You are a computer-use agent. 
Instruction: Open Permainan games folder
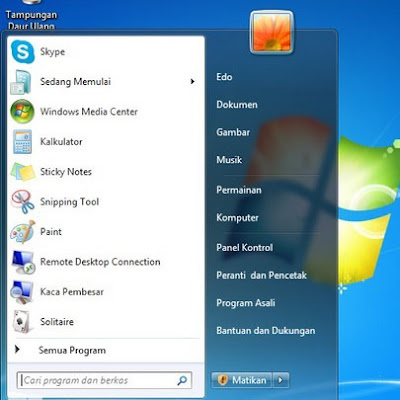[239, 190]
